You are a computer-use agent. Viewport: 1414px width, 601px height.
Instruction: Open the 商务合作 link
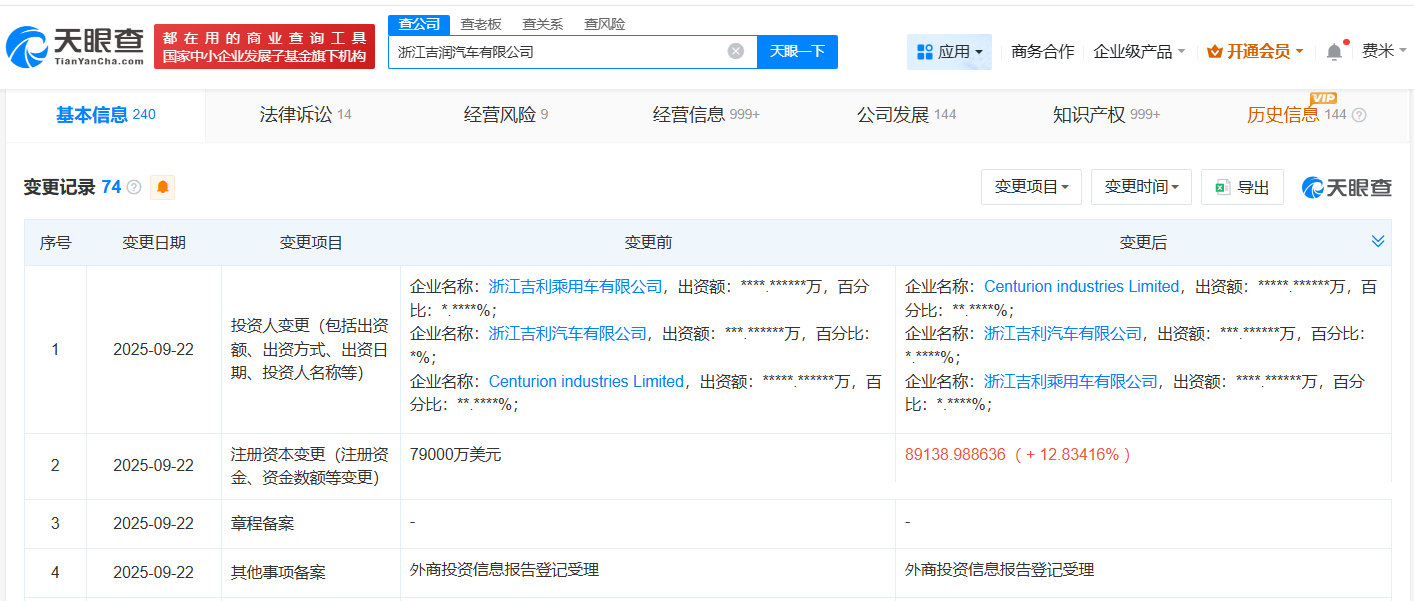coord(1043,51)
